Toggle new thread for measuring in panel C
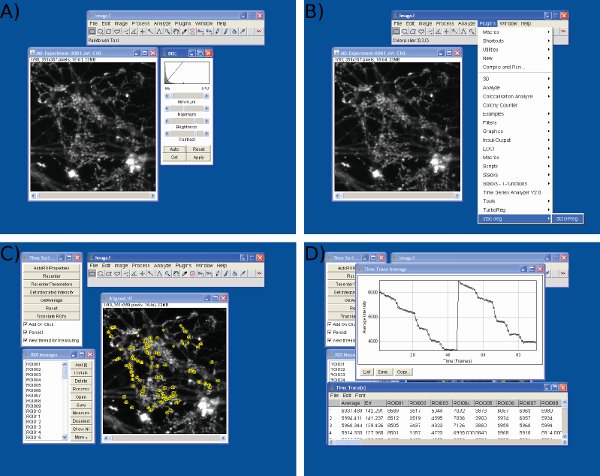600x476 pixels. [26, 340]
